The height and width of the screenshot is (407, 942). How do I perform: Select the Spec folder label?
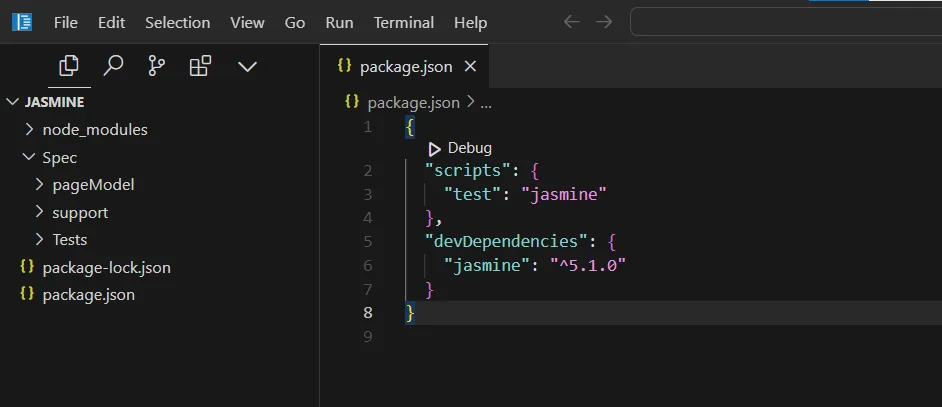(x=59, y=158)
